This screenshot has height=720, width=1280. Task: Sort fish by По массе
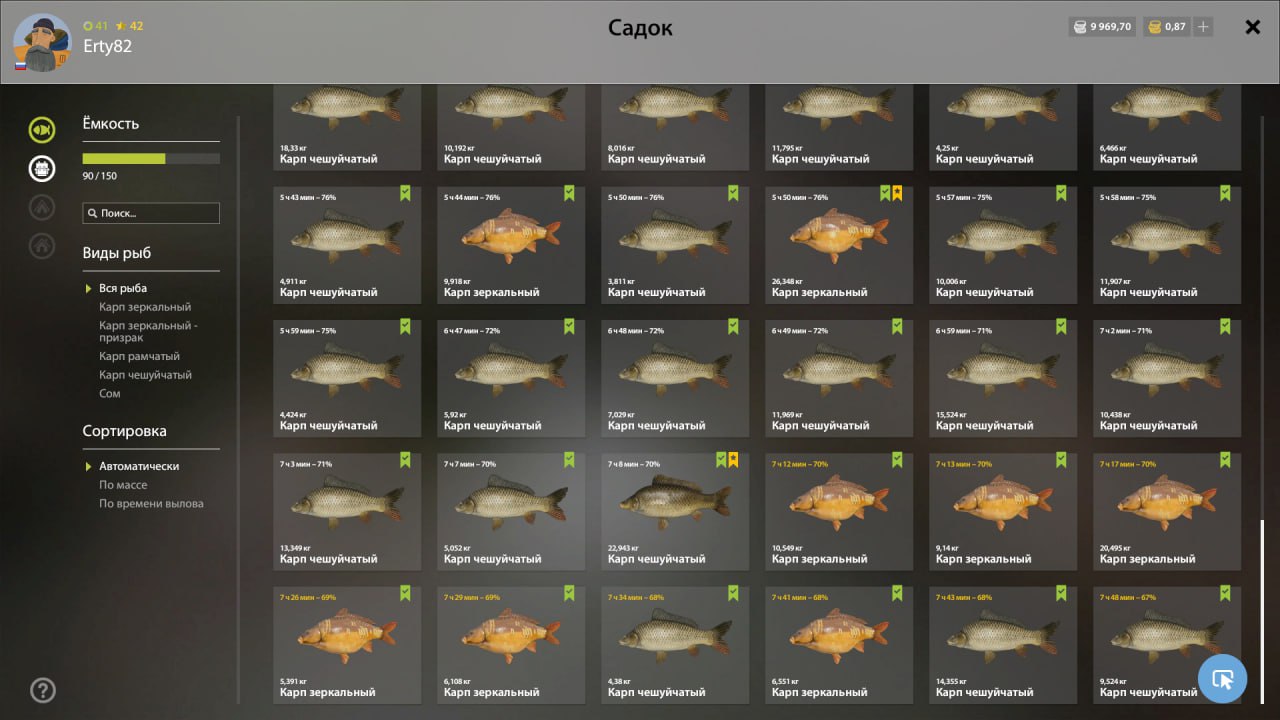click(123, 485)
